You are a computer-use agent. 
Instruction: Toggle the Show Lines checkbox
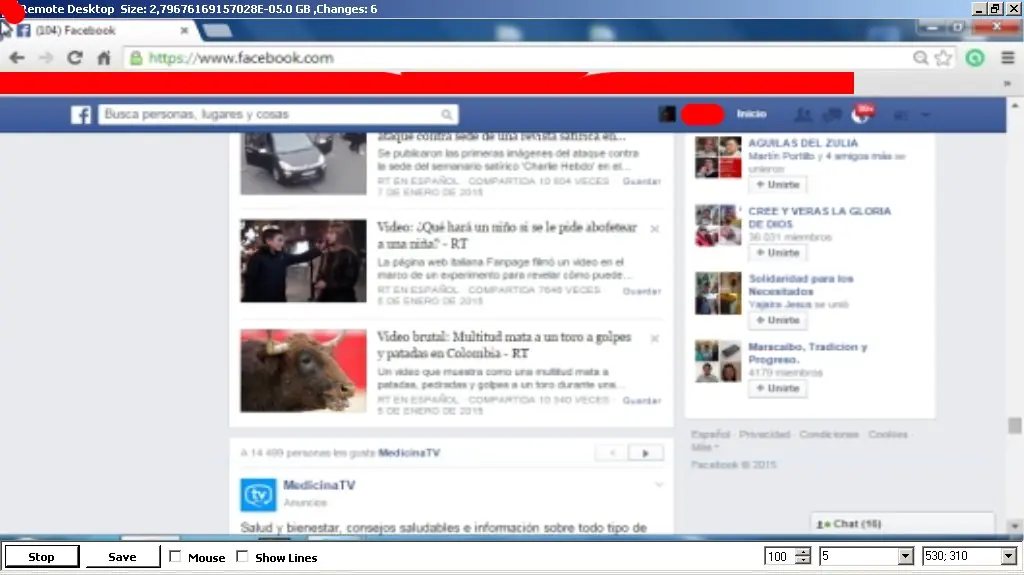242,557
